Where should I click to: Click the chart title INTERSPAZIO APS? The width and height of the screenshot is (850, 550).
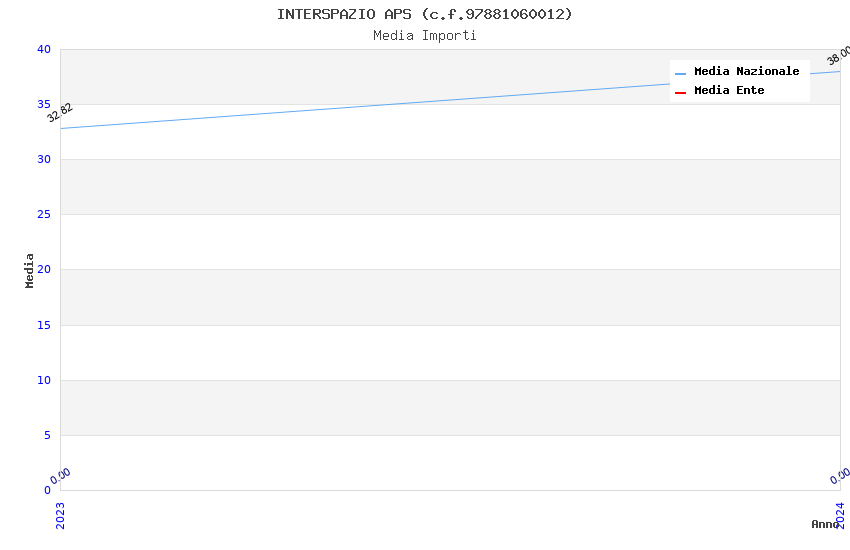point(425,14)
